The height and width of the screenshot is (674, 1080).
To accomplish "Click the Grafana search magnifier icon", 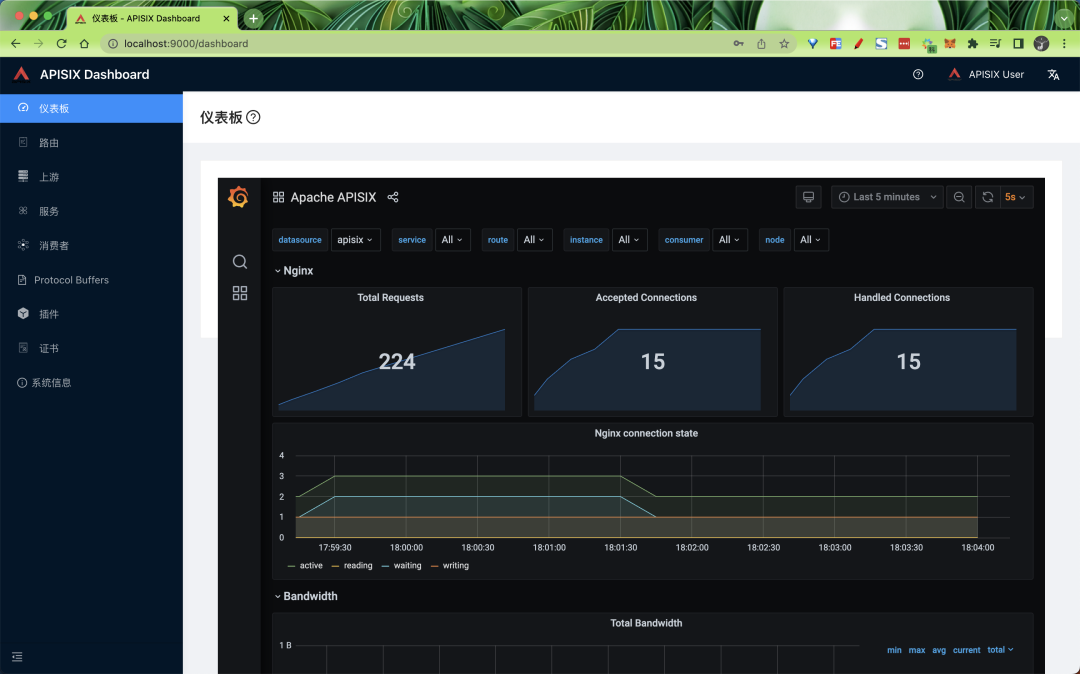I will 240,262.
